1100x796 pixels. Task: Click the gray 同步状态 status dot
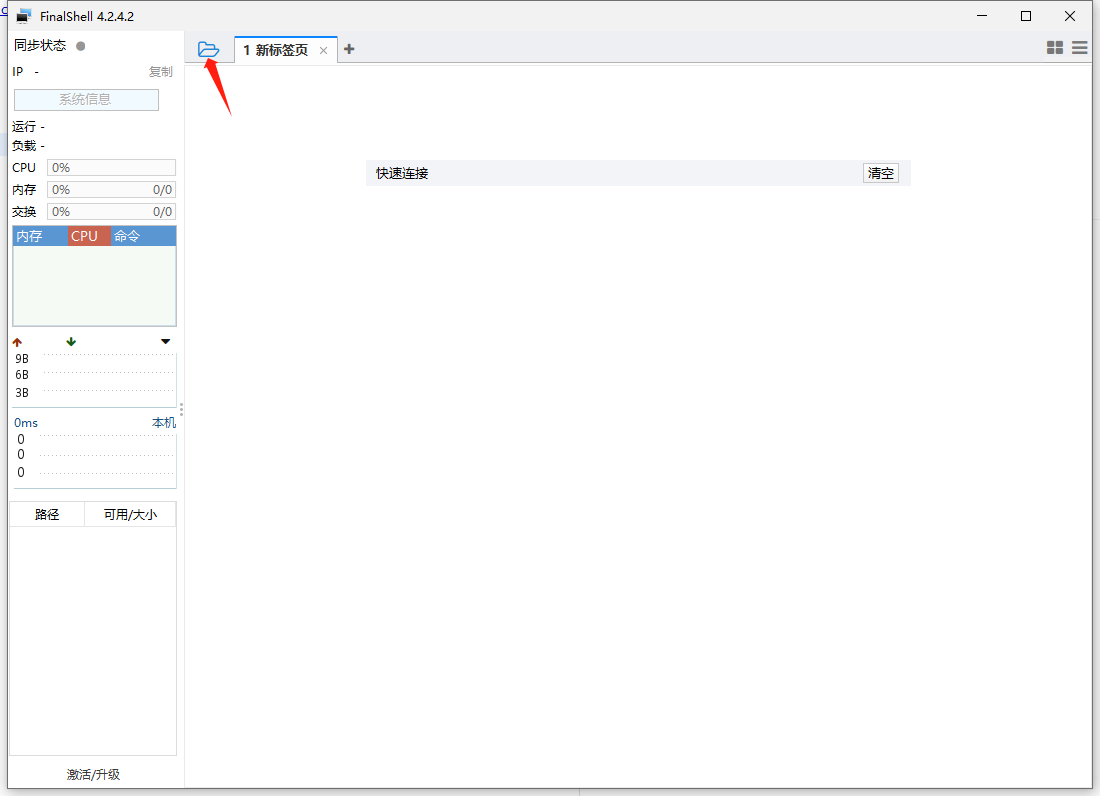pyautogui.click(x=81, y=46)
